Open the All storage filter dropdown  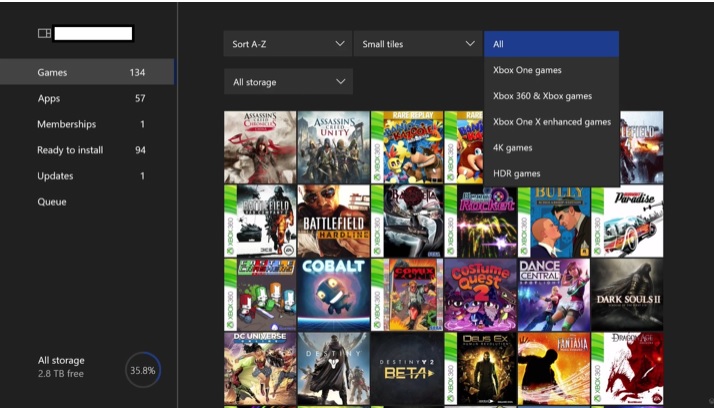click(287, 82)
